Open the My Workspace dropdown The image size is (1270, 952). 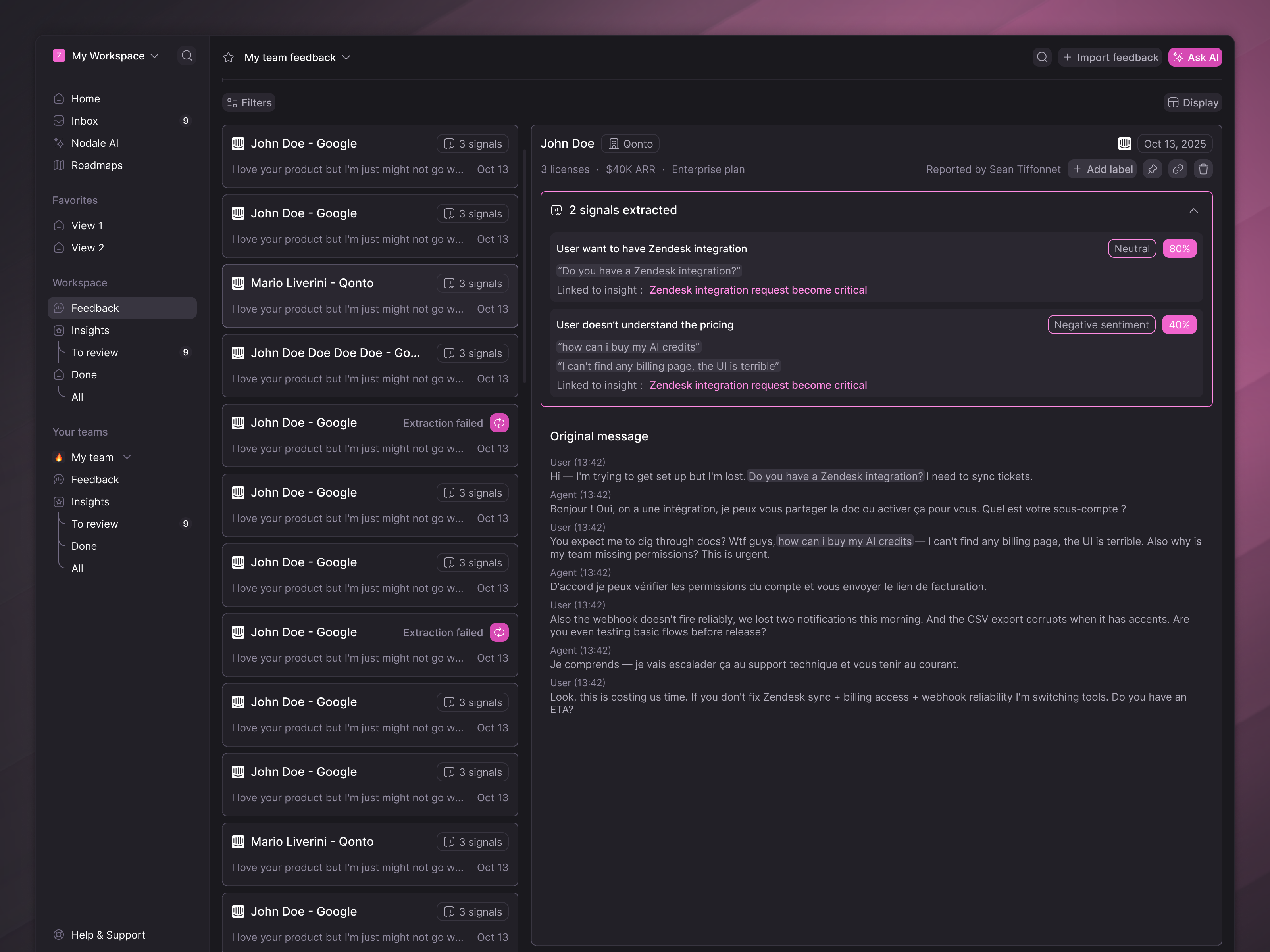point(107,56)
